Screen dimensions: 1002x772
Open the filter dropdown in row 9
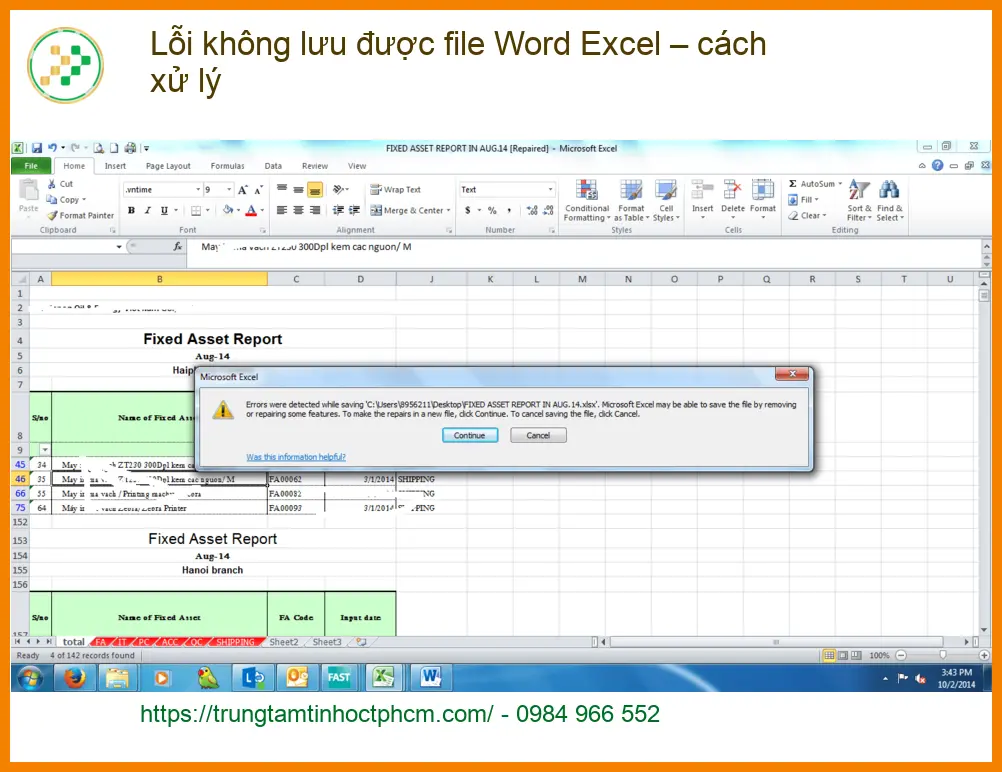point(45,449)
